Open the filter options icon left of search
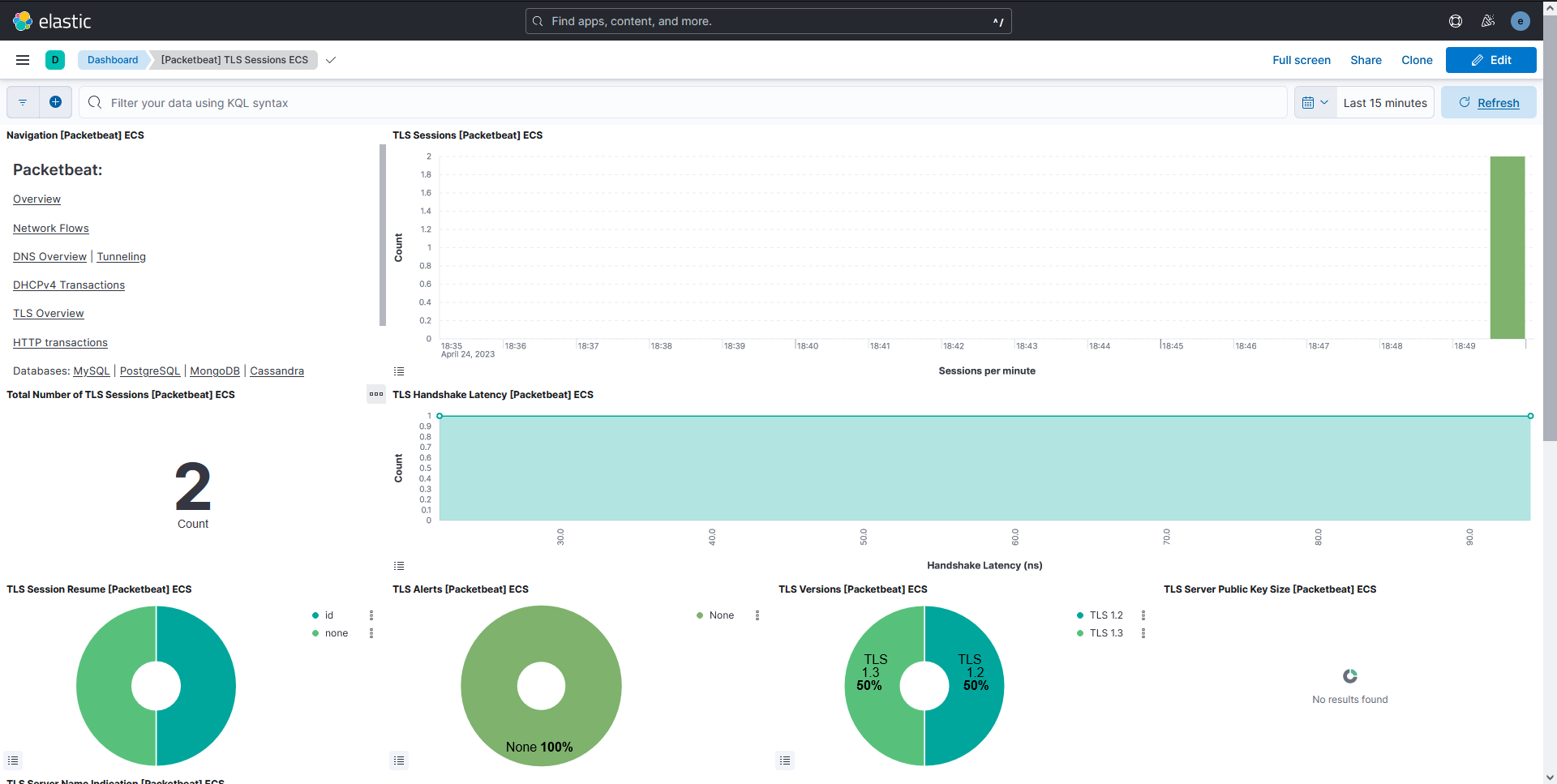Viewport: 1557px width, 784px height. [x=22, y=102]
